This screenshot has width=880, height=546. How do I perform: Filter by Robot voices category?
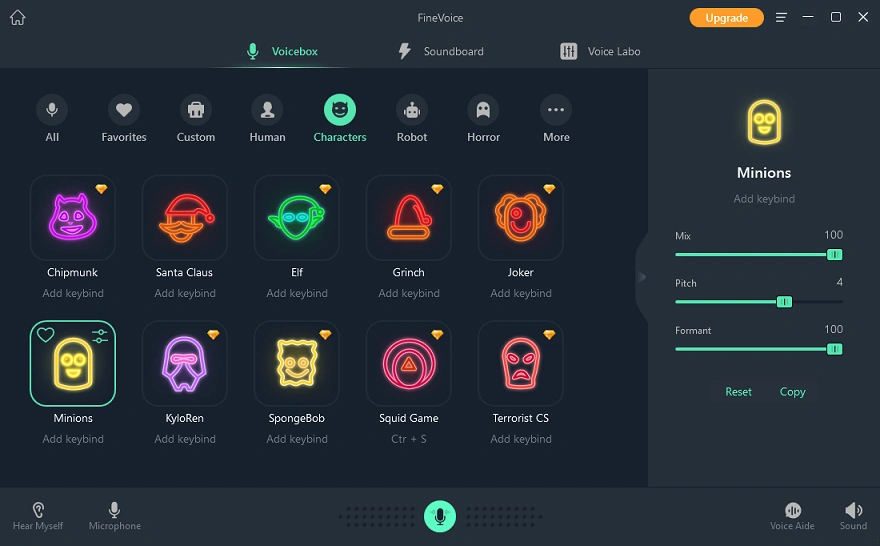click(412, 118)
